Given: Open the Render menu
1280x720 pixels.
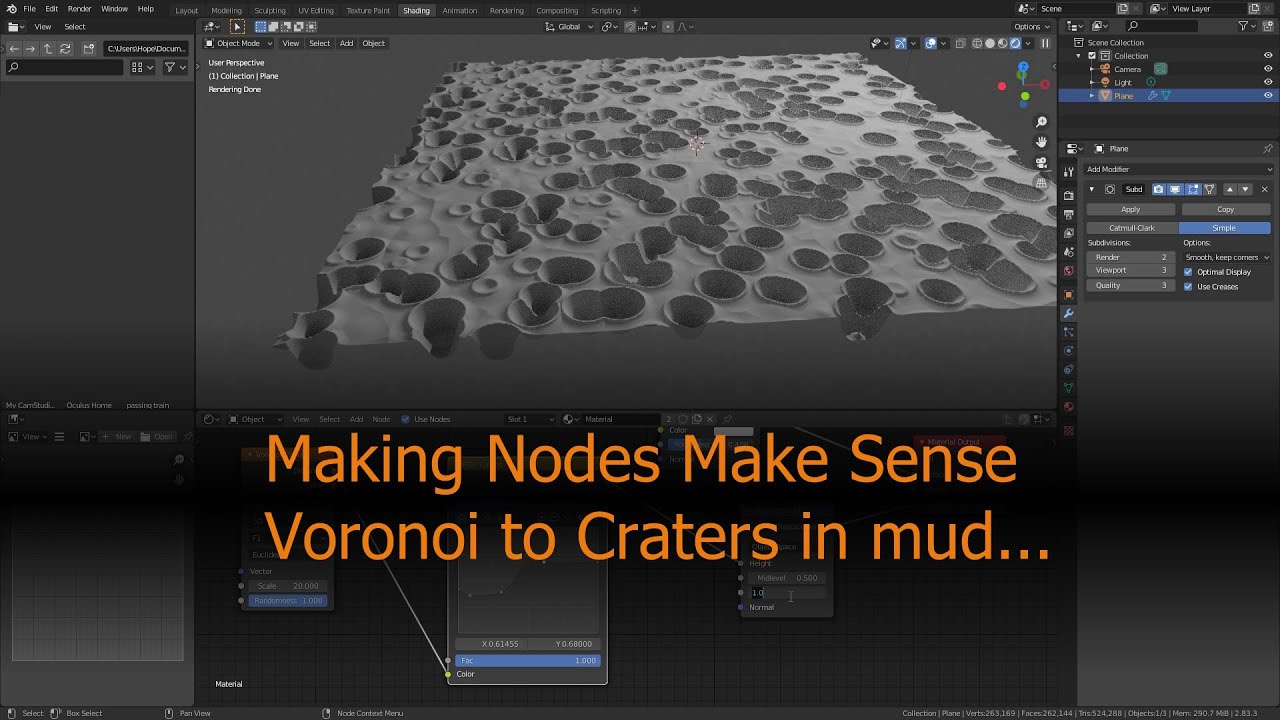Looking at the screenshot, I should [x=79, y=9].
